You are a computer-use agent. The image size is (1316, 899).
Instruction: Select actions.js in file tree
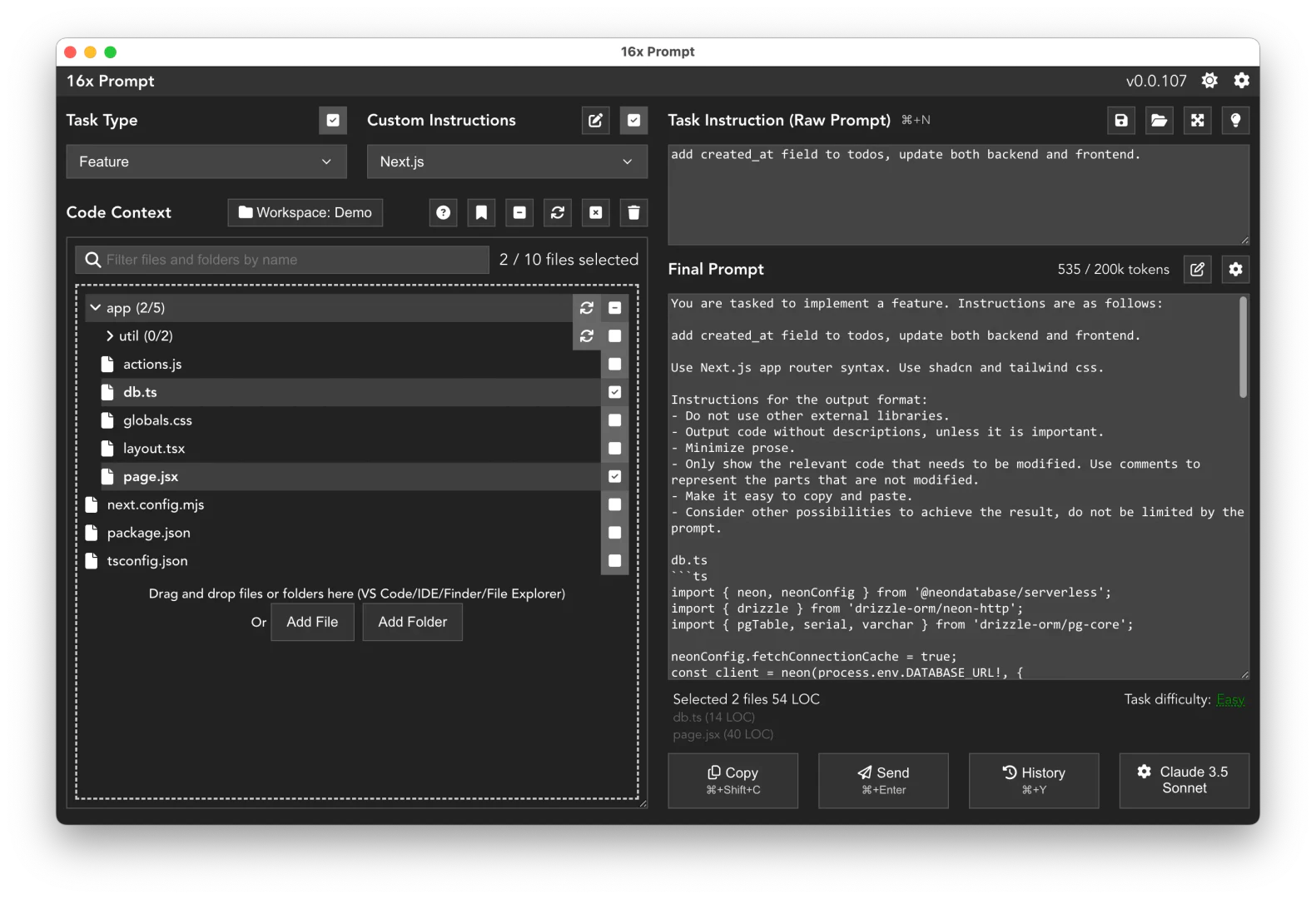(152, 365)
